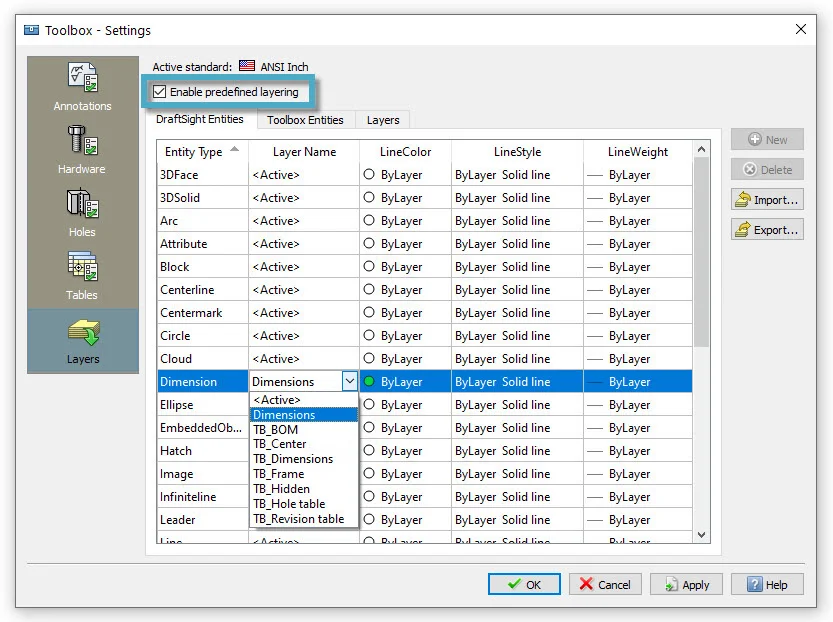
Task: Click the Export layers button
Action: click(x=767, y=230)
